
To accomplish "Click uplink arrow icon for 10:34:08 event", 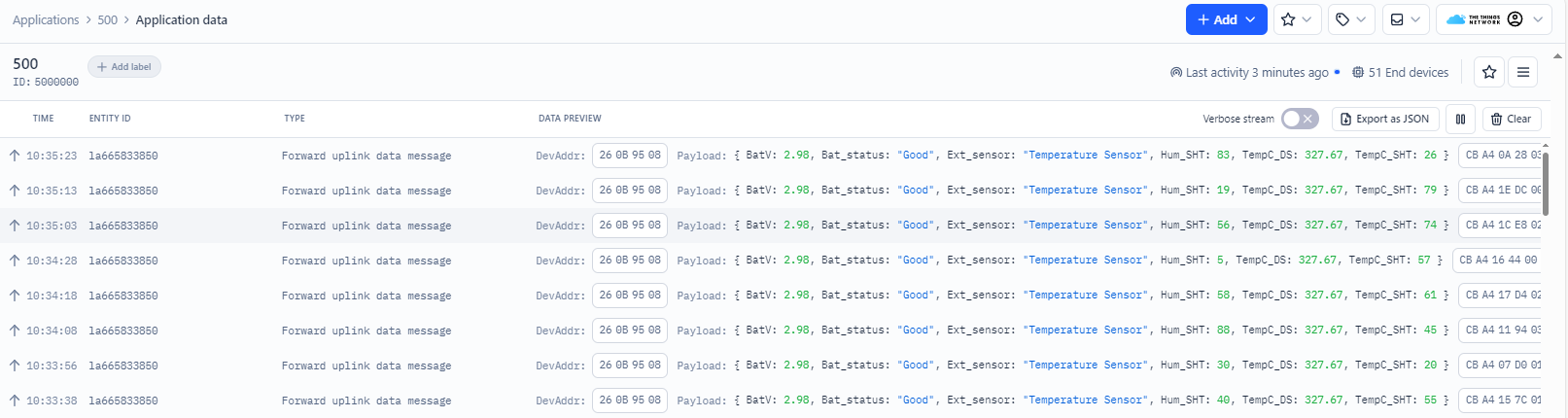I will pyautogui.click(x=15, y=331).
